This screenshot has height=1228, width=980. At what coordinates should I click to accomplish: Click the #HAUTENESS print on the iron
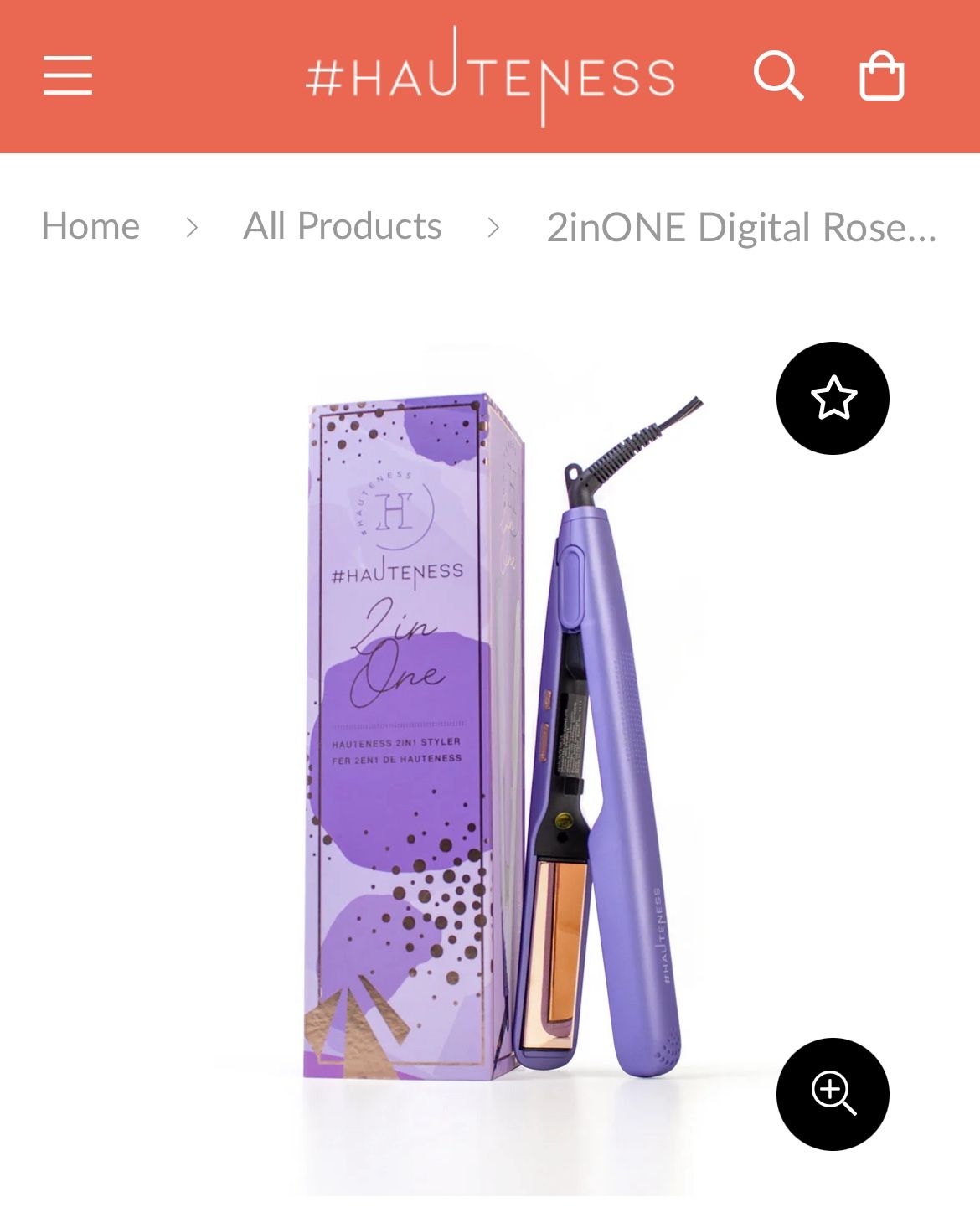click(661, 934)
